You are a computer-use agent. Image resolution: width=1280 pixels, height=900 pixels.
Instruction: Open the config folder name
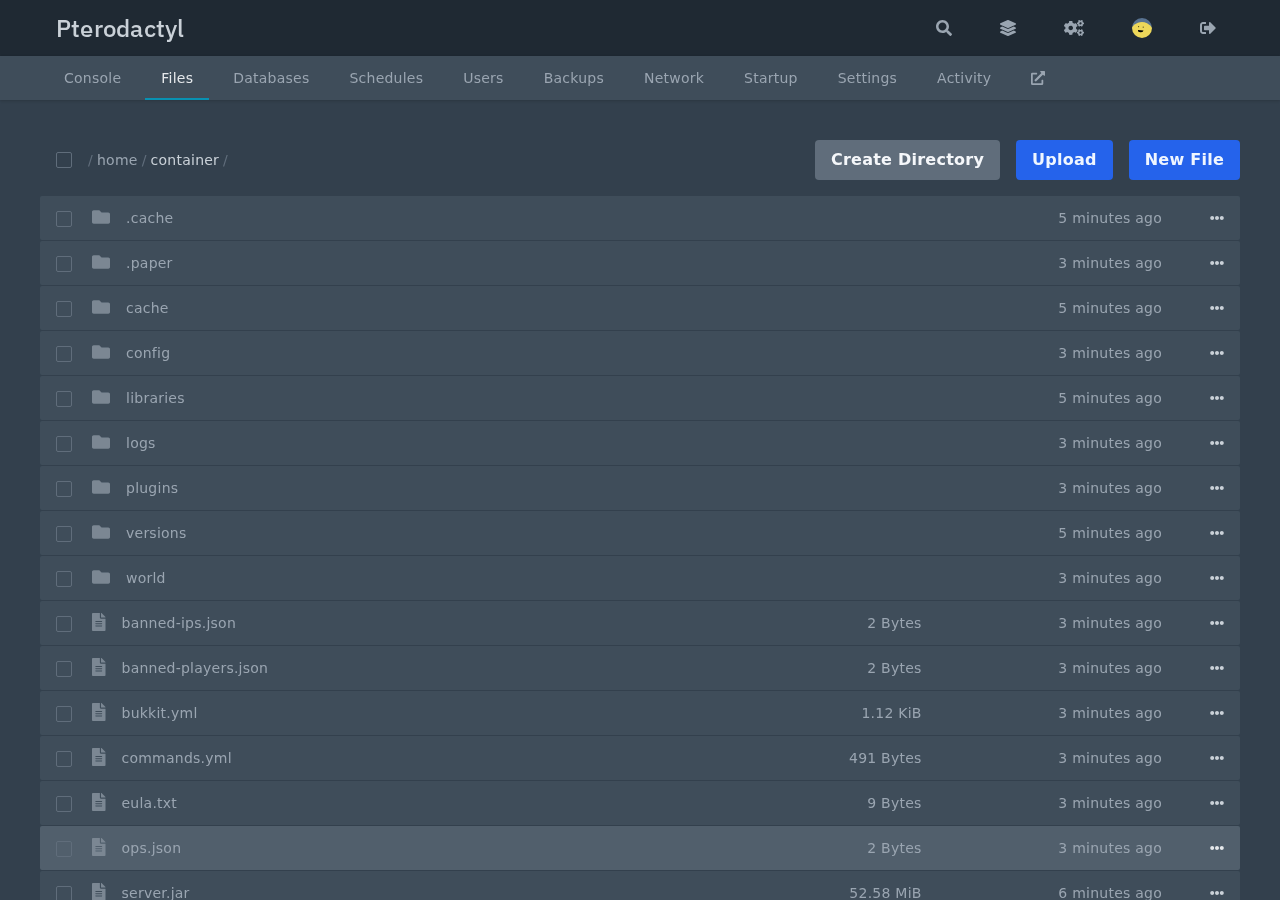pos(148,353)
